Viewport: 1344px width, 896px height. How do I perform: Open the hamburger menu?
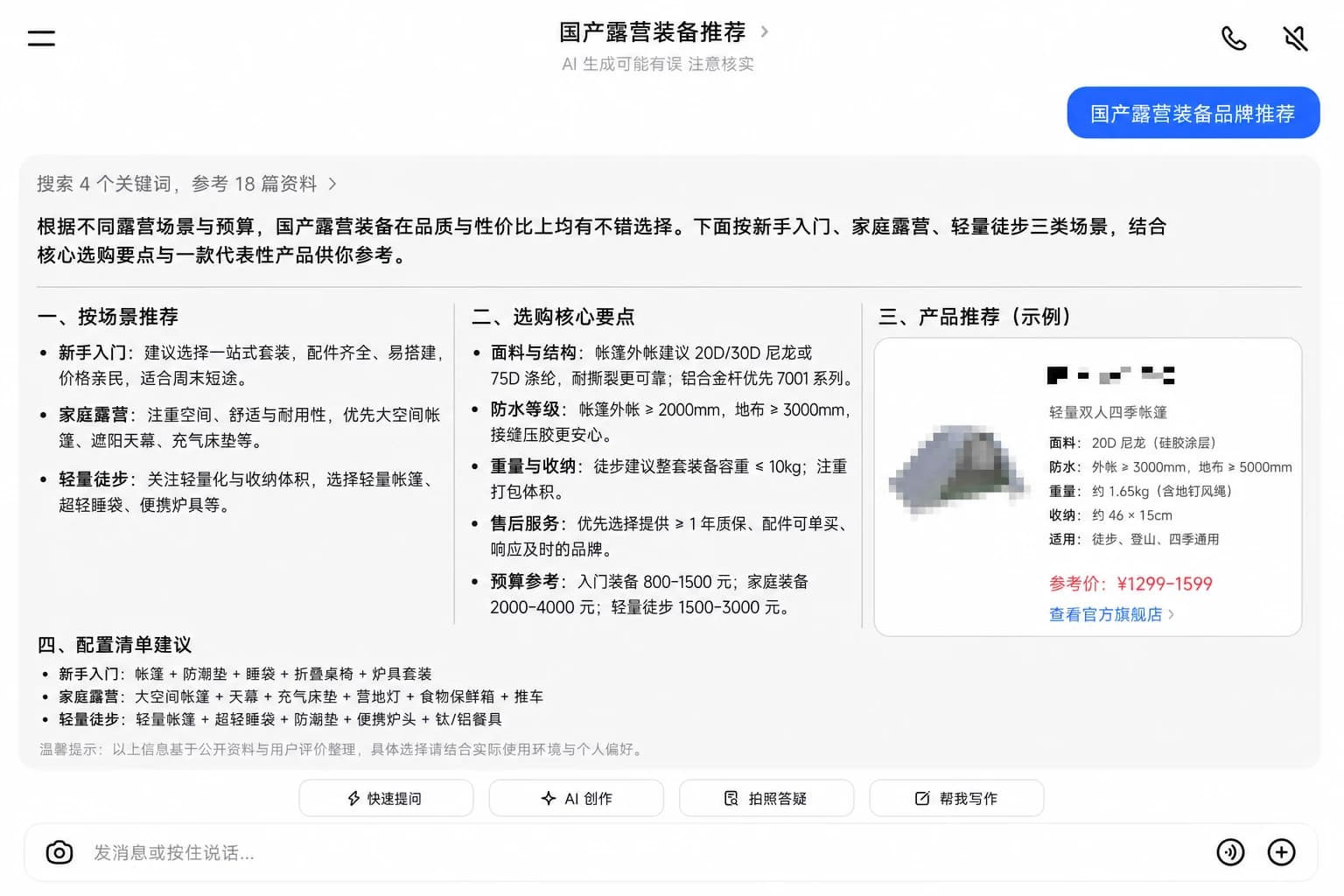pyautogui.click(x=41, y=38)
